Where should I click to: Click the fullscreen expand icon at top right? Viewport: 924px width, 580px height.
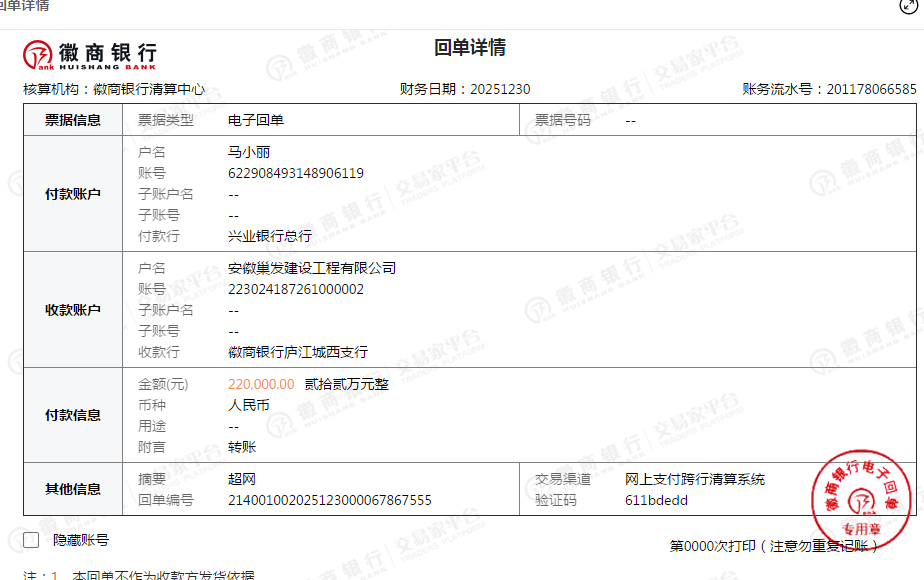(x=906, y=5)
